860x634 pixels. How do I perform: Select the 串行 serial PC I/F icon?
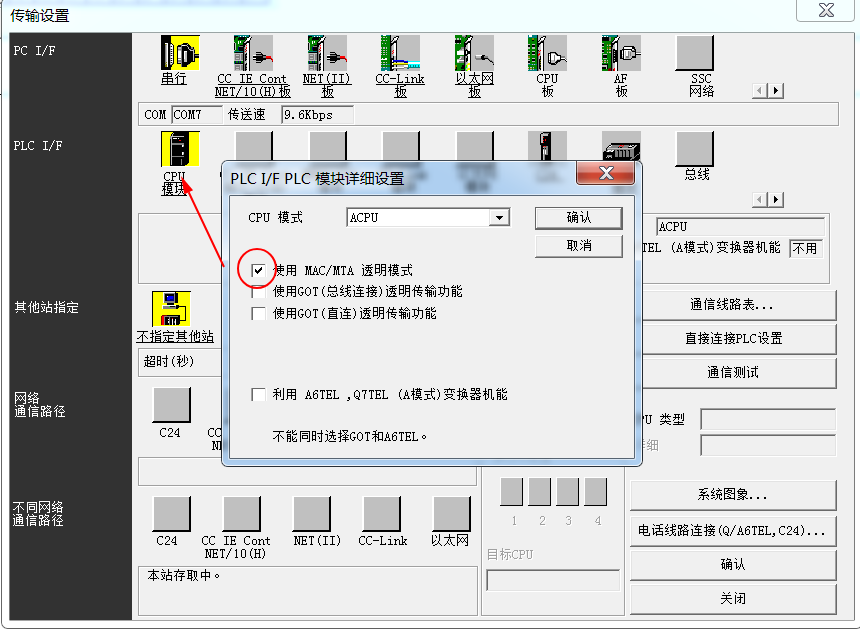point(180,53)
